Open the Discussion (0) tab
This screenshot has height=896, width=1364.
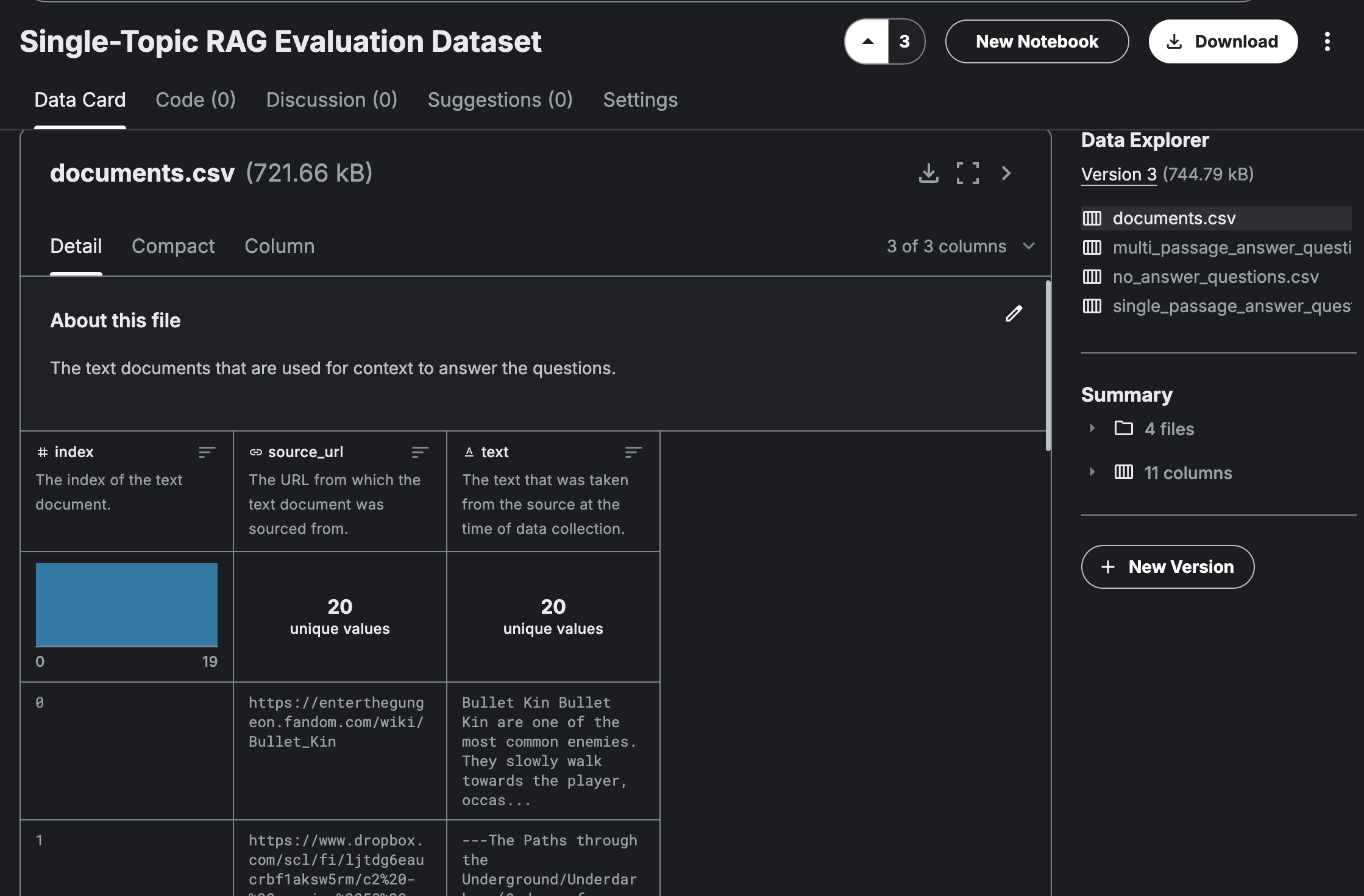[x=332, y=100]
